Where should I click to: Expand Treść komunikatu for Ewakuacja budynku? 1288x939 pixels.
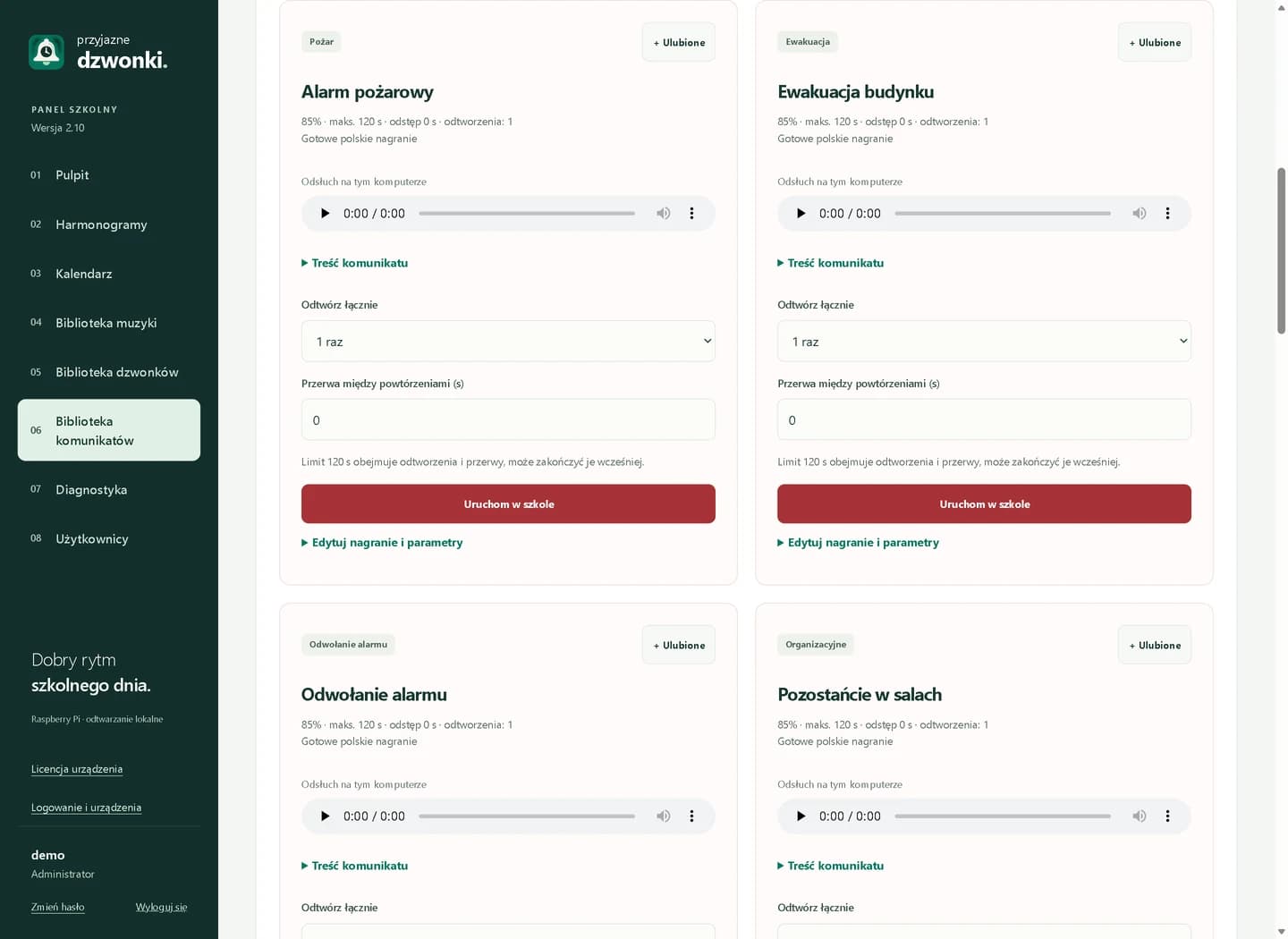(831, 263)
